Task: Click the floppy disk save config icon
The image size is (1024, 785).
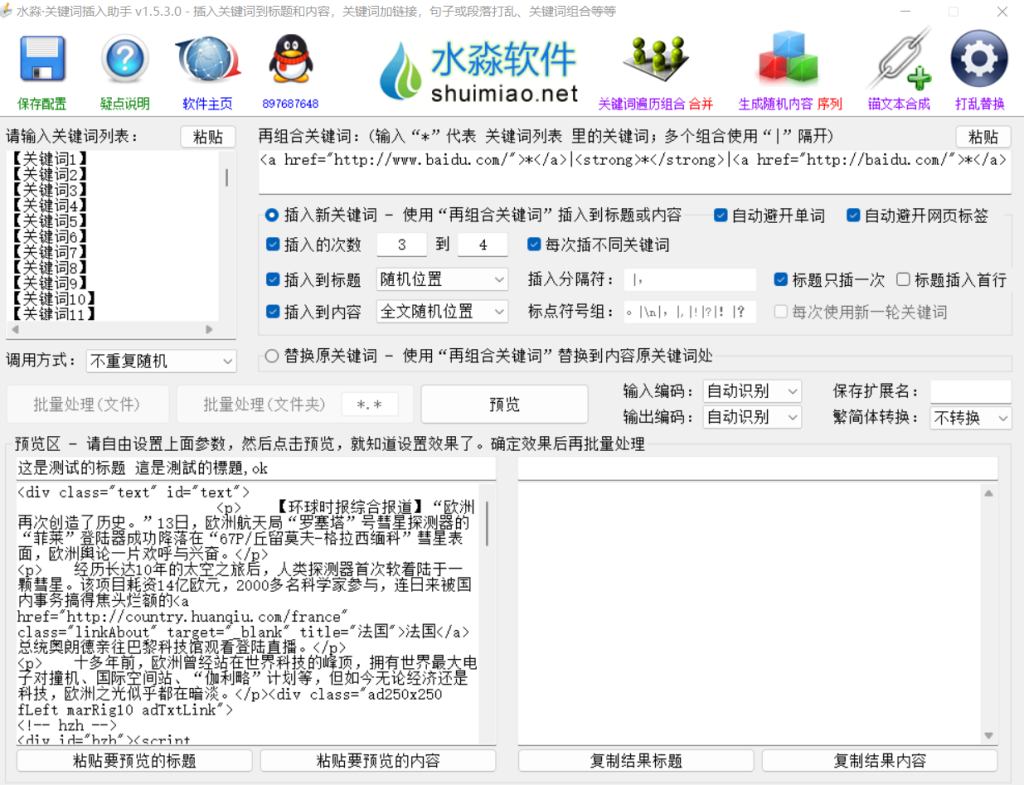Action: [42, 61]
